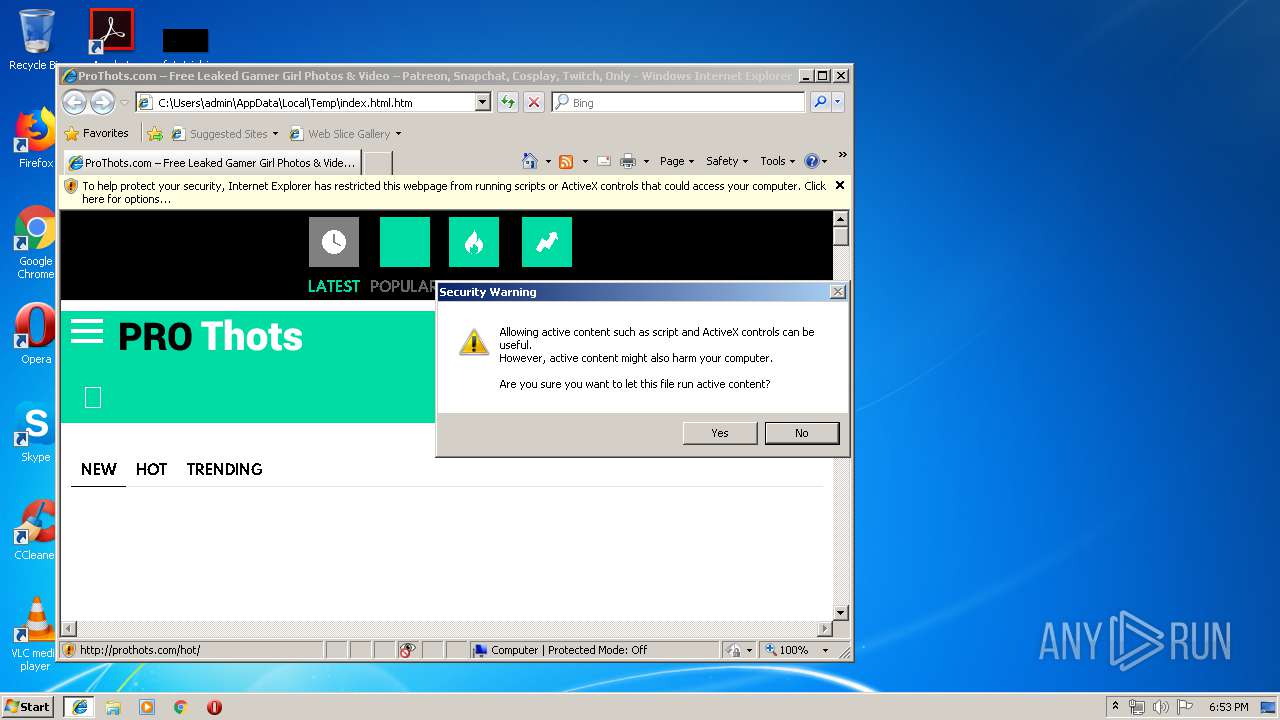Viewport: 1280px width, 720px height.
Task: Open the Favorites star button
Action: point(97,133)
